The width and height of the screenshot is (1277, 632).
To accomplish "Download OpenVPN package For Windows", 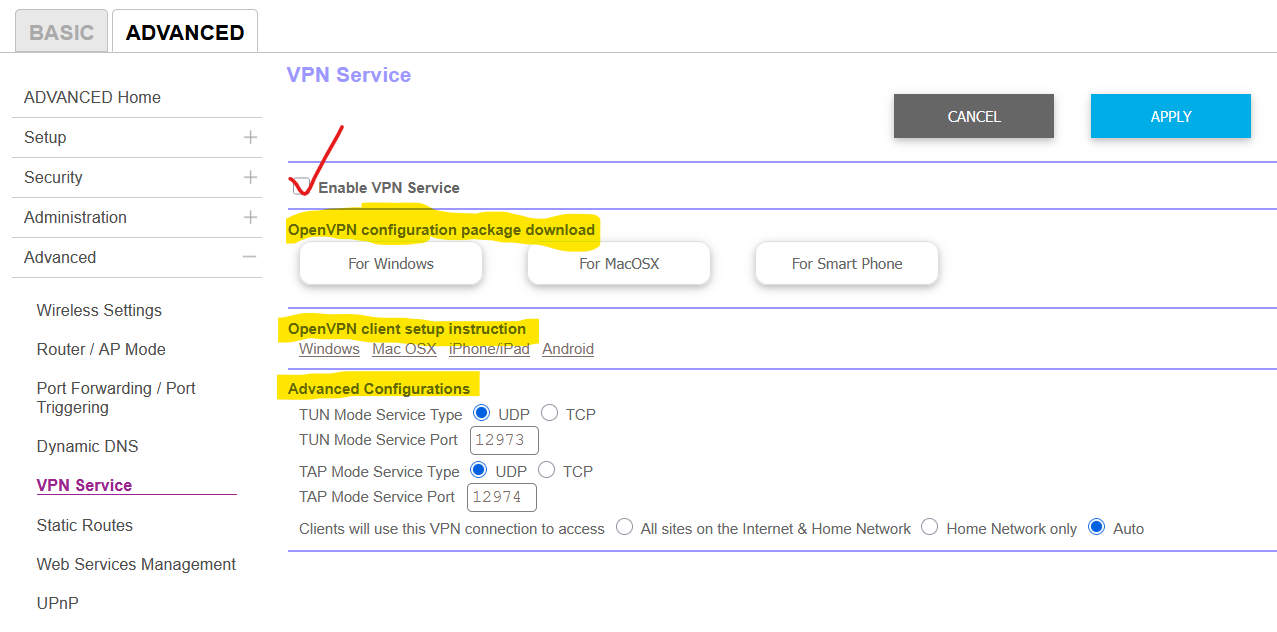I will point(391,264).
